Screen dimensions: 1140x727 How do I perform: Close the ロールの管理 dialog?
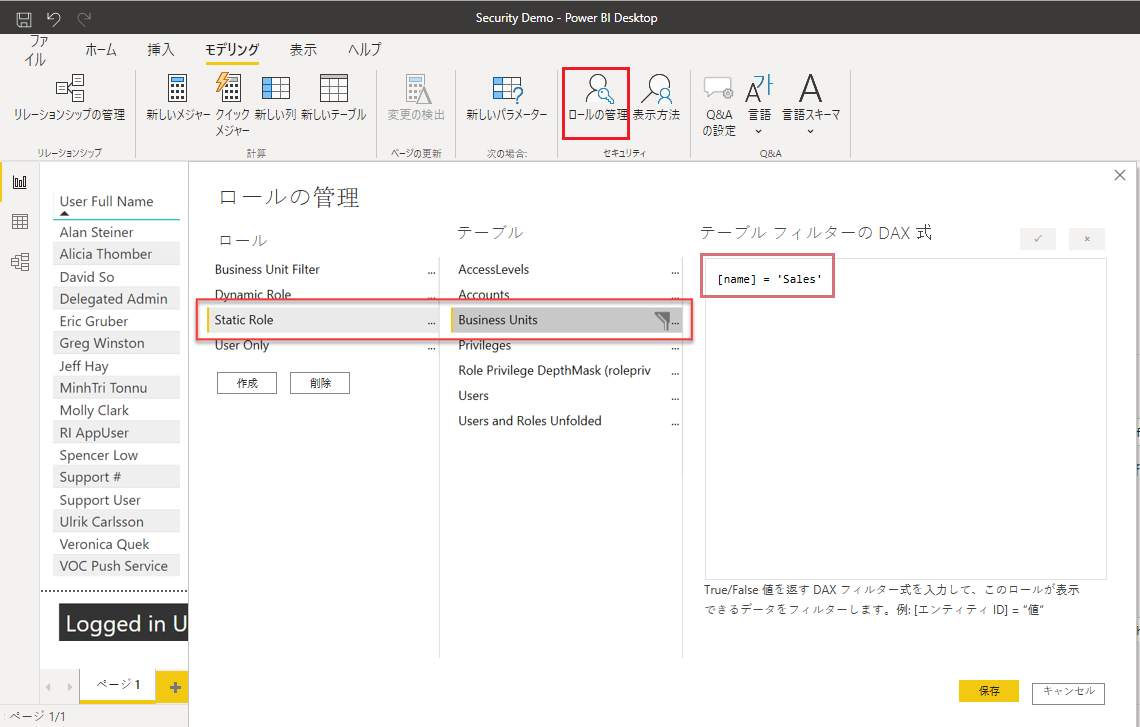(x=1120, y=174)
